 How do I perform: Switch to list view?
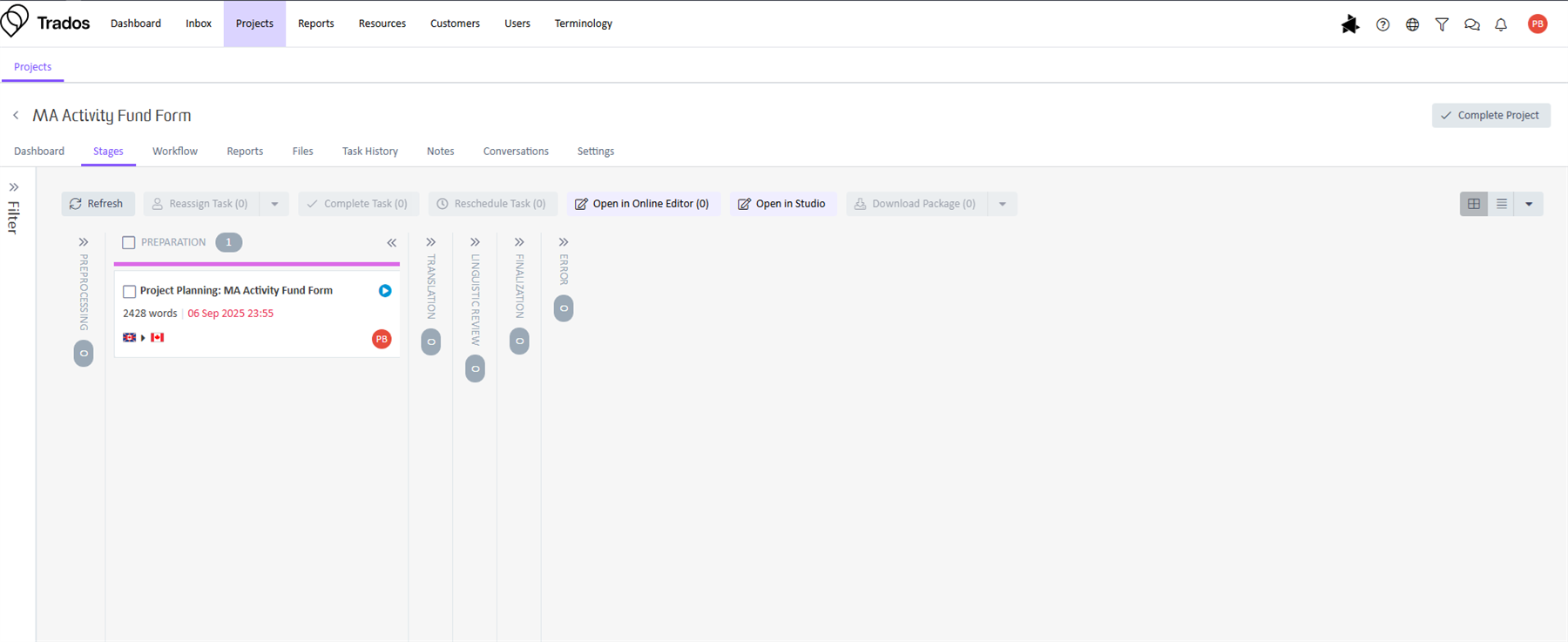click(1502, 204)
